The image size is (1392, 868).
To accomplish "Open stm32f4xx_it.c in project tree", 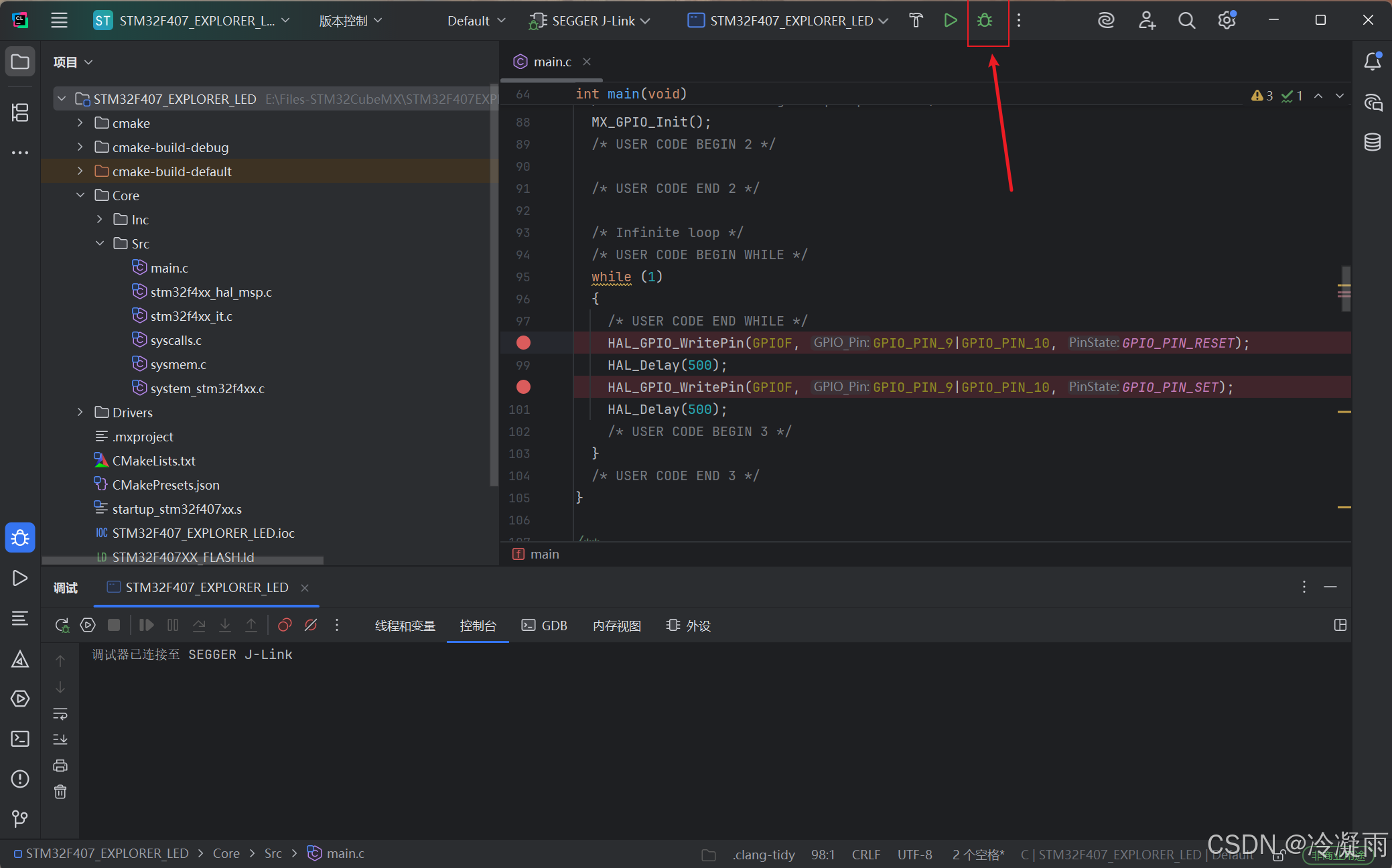I will point(191,316).
